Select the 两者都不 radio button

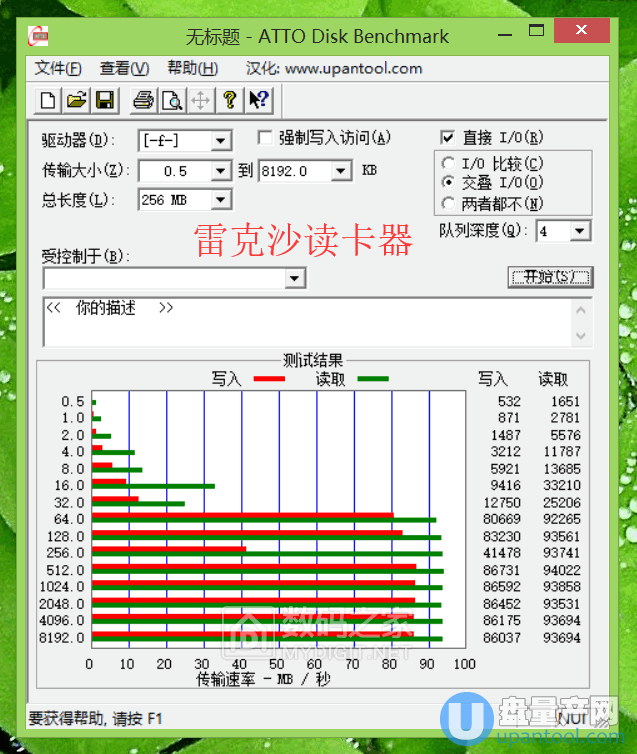[448, 204]
